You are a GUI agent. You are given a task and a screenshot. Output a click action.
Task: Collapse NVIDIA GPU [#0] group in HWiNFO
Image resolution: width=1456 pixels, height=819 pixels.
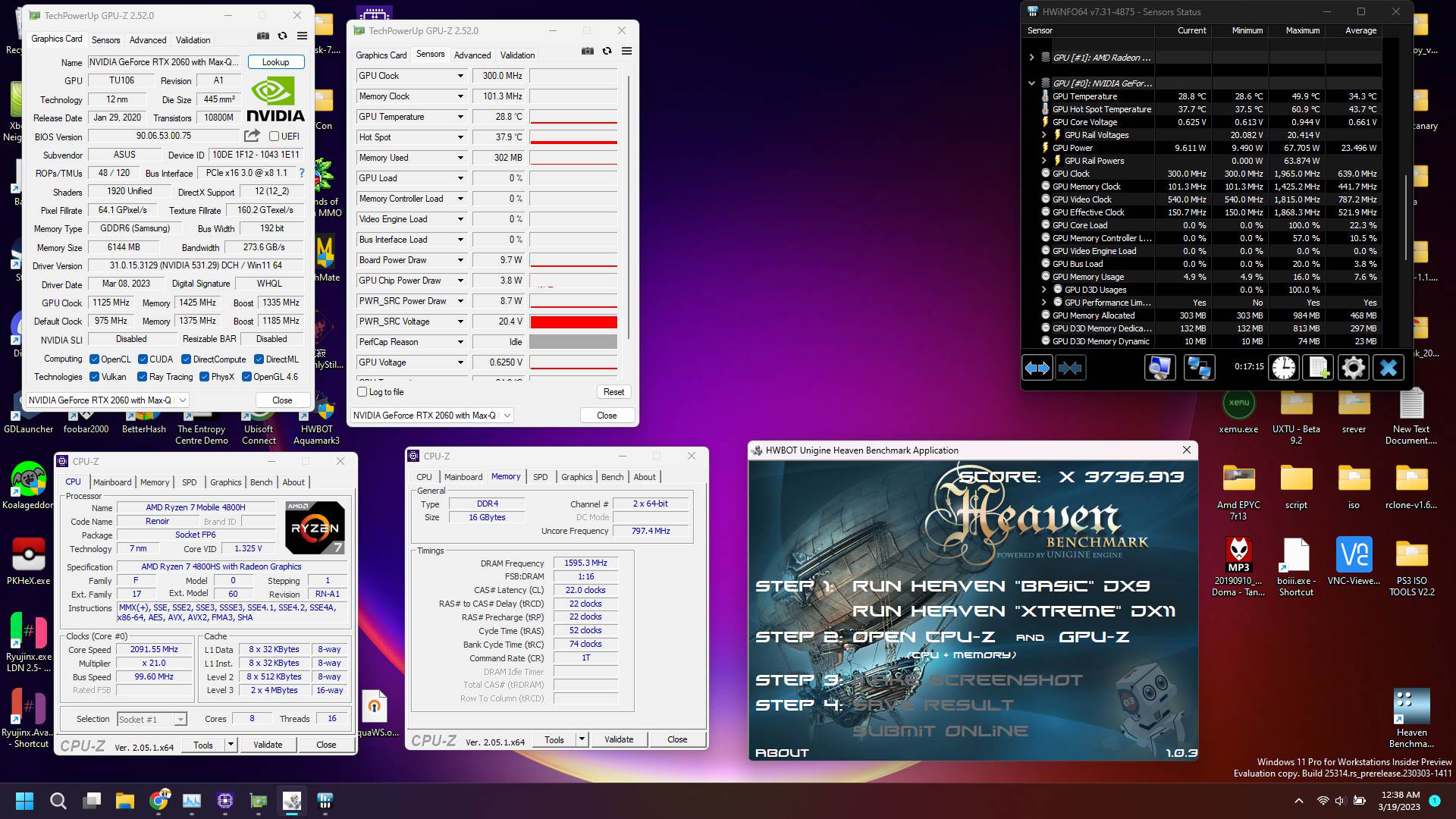click(1031, 83)
